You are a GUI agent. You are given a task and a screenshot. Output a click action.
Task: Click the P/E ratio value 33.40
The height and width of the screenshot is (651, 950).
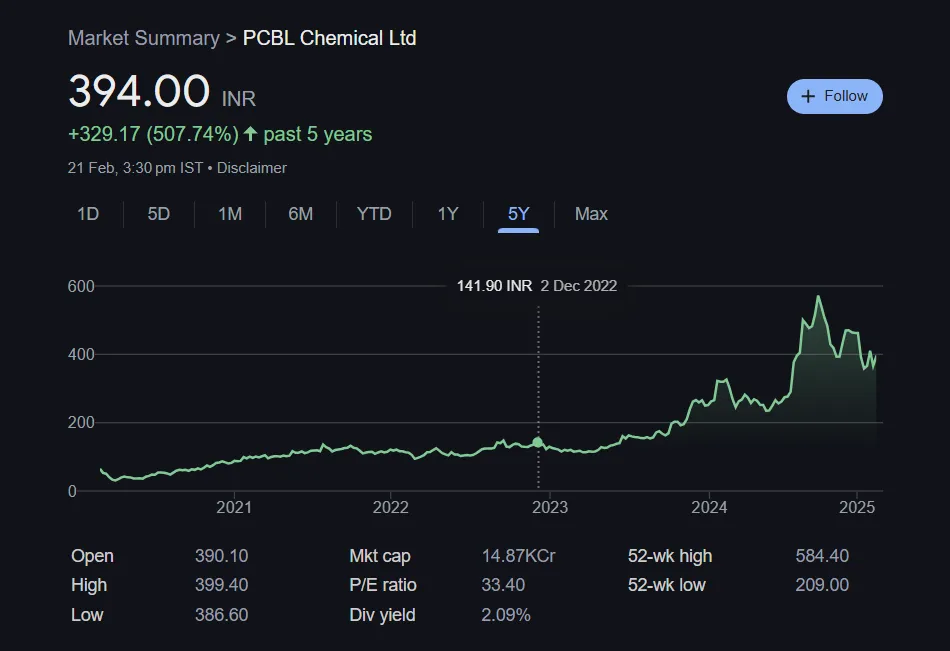503,585
